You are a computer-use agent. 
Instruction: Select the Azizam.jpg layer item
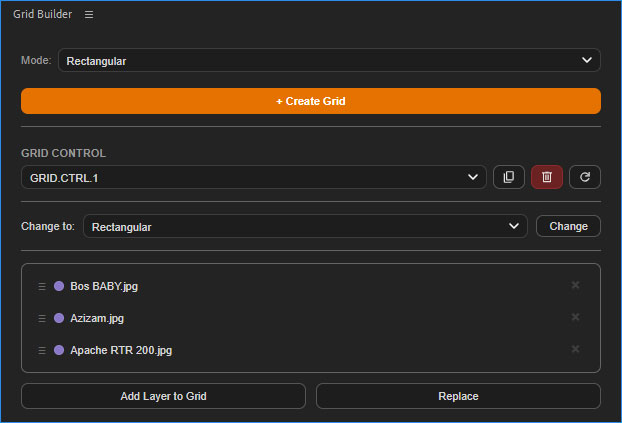point(311,318)
